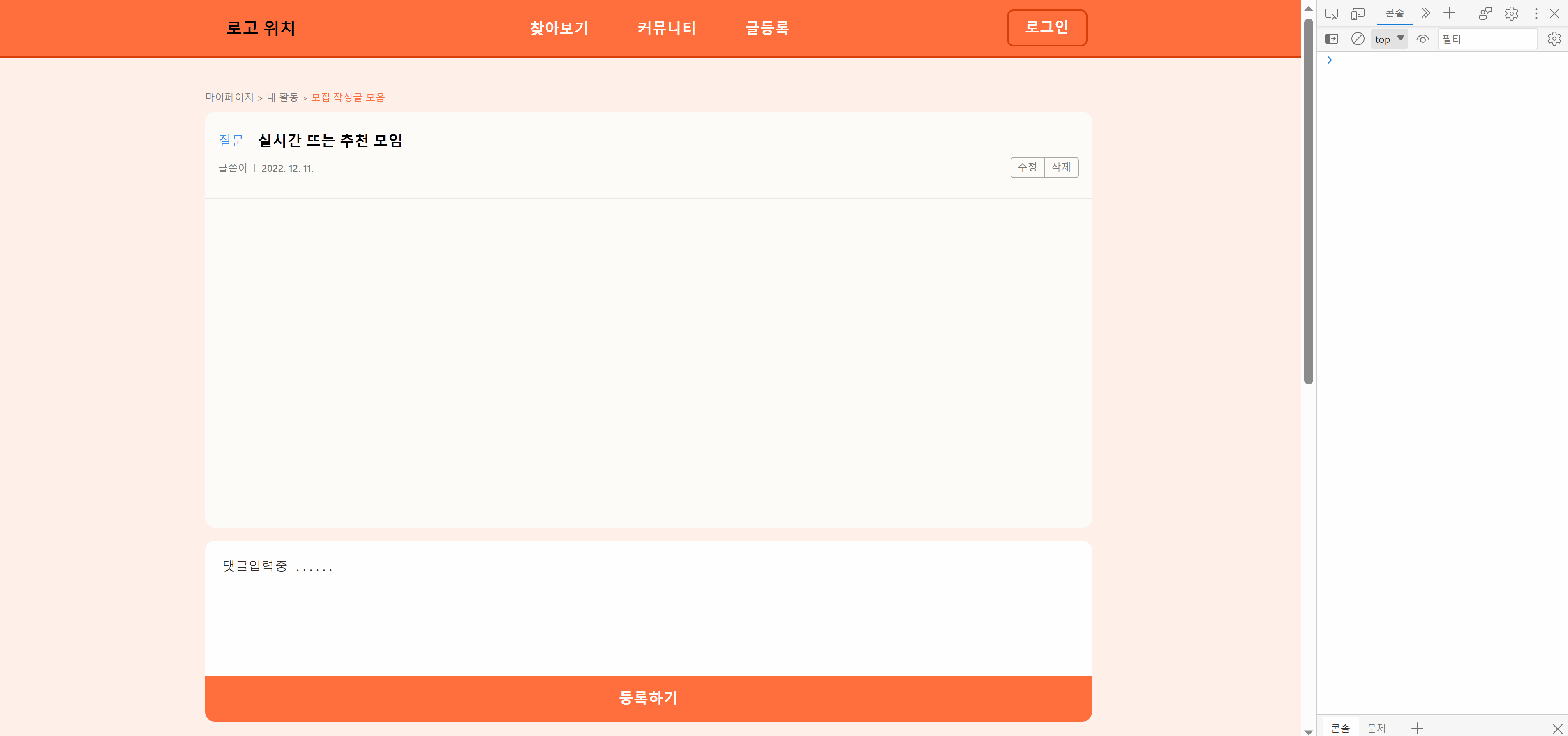Click the console prompt arrow
1568x736 pixels.
(x=1329, y=60)
